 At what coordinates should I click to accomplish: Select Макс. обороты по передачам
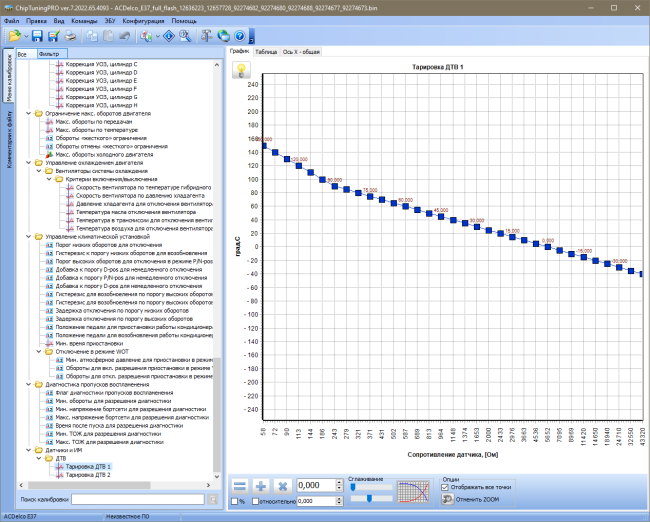(x=94, y=121)
